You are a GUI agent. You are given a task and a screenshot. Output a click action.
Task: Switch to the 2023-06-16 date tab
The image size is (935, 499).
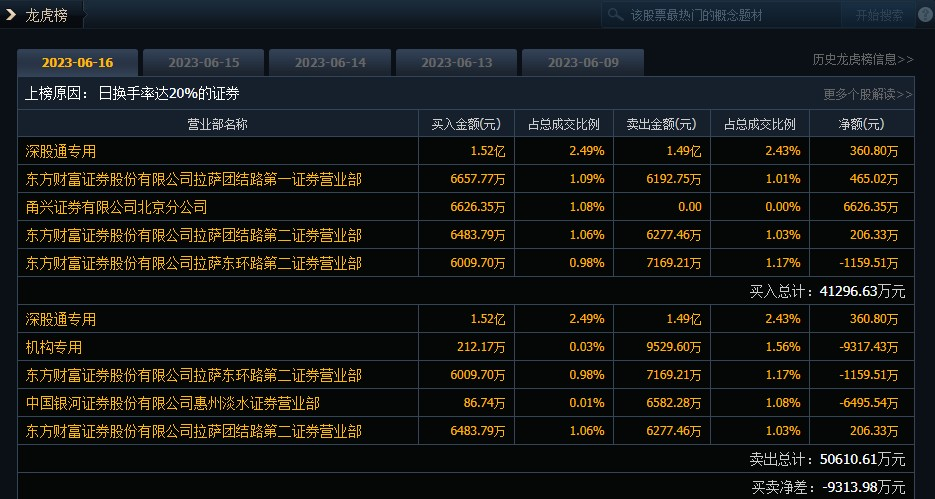(77, 62)
